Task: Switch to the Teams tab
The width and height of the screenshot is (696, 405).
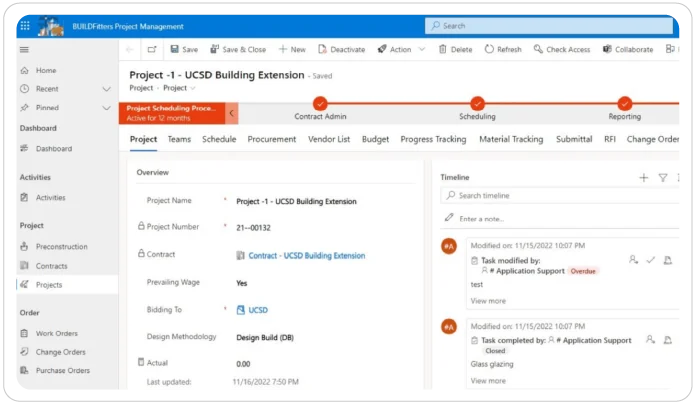Action: tap(179, 139)
